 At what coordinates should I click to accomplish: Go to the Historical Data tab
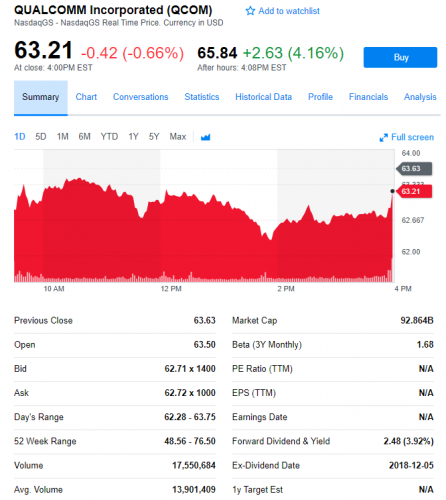(x=264, y=97)
